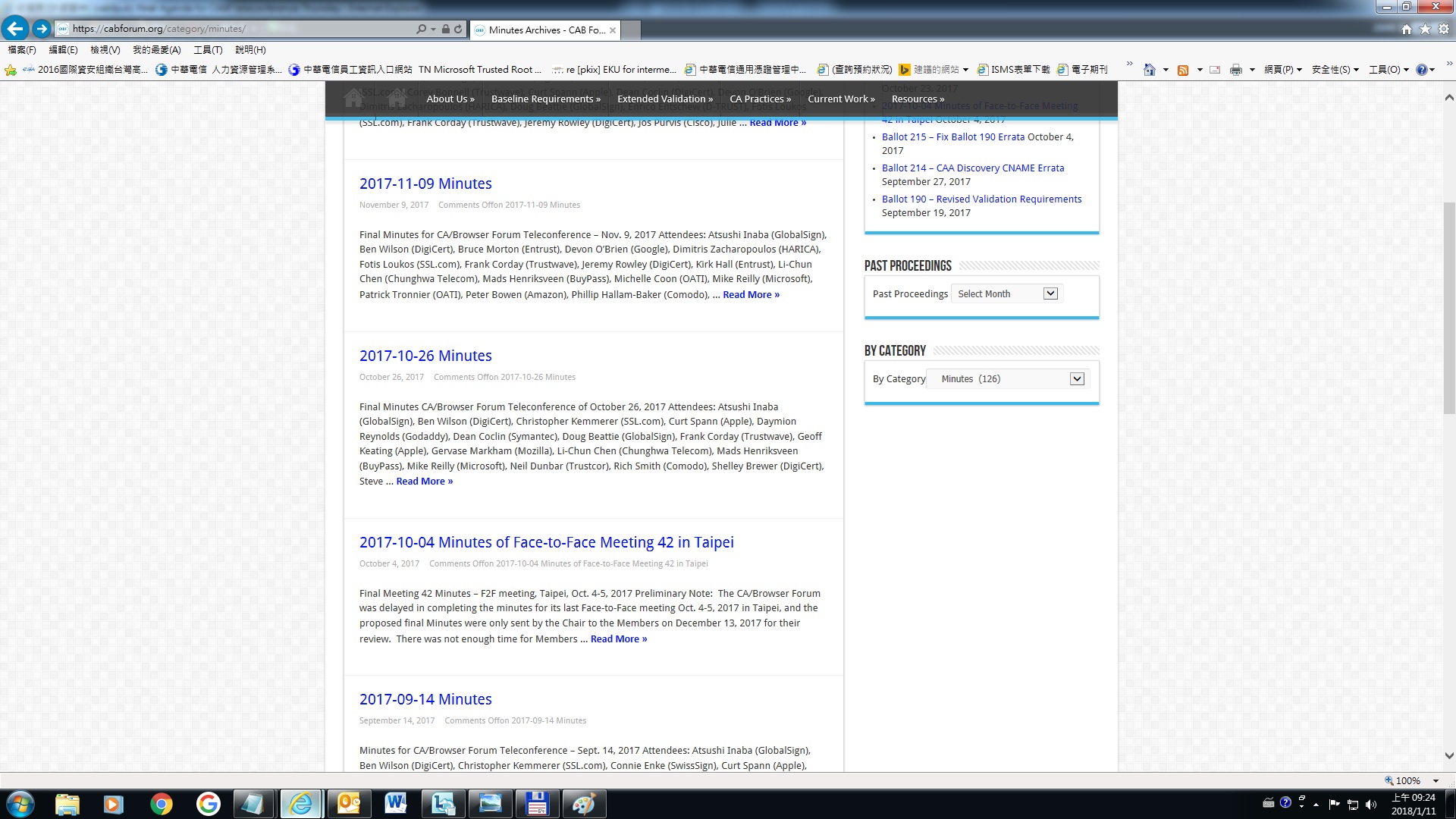Open the By Category Minutes (126) dropdown
The width and height of the screenshot is (1456, 819).
point(1008,378)
